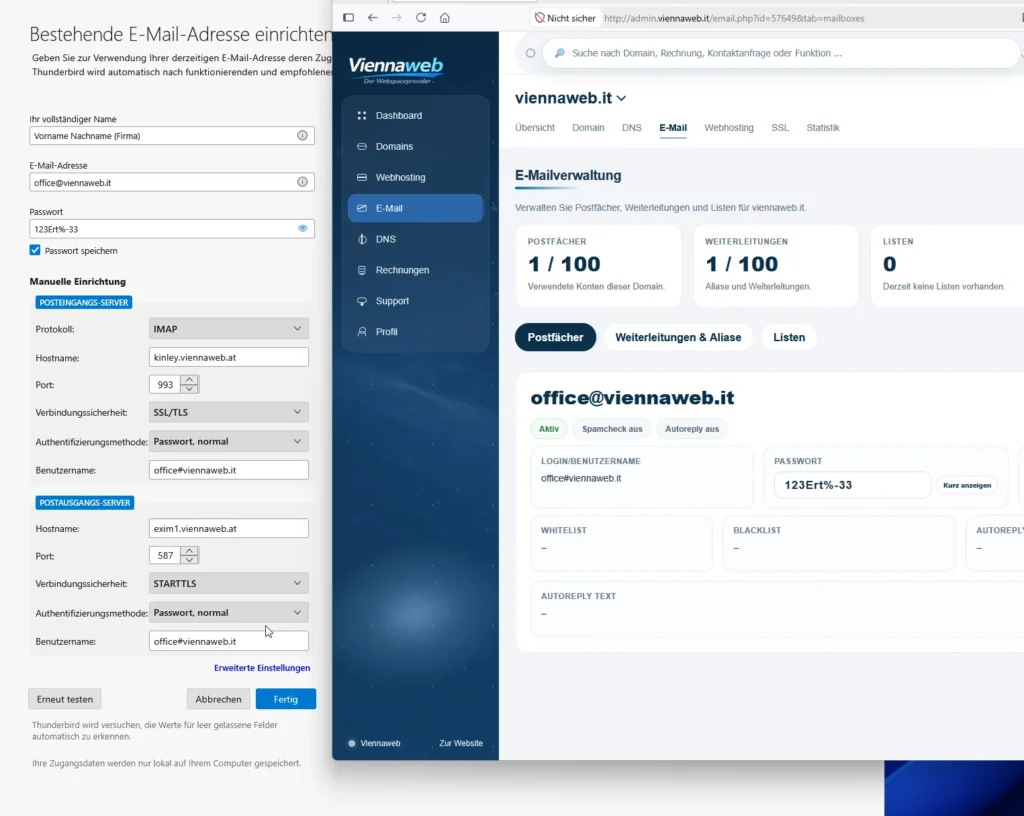Switch to the Webhosting tab
This screenshot has height=816, width=1024.
[x=729, y=128]
